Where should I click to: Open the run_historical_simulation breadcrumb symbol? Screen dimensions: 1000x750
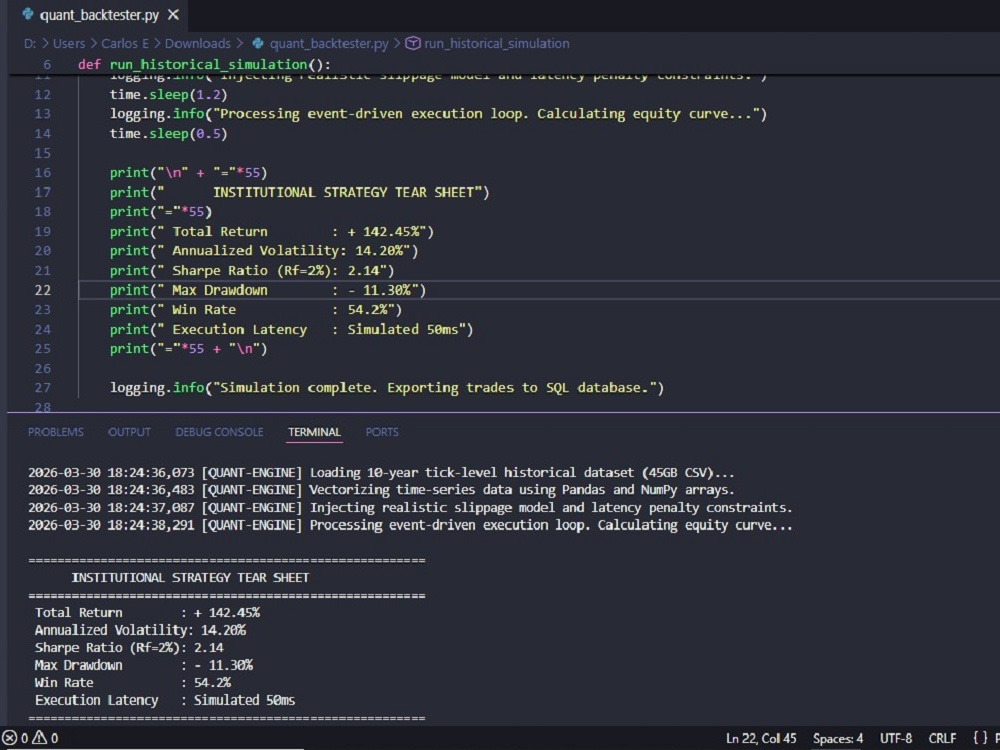click(497, 43)
